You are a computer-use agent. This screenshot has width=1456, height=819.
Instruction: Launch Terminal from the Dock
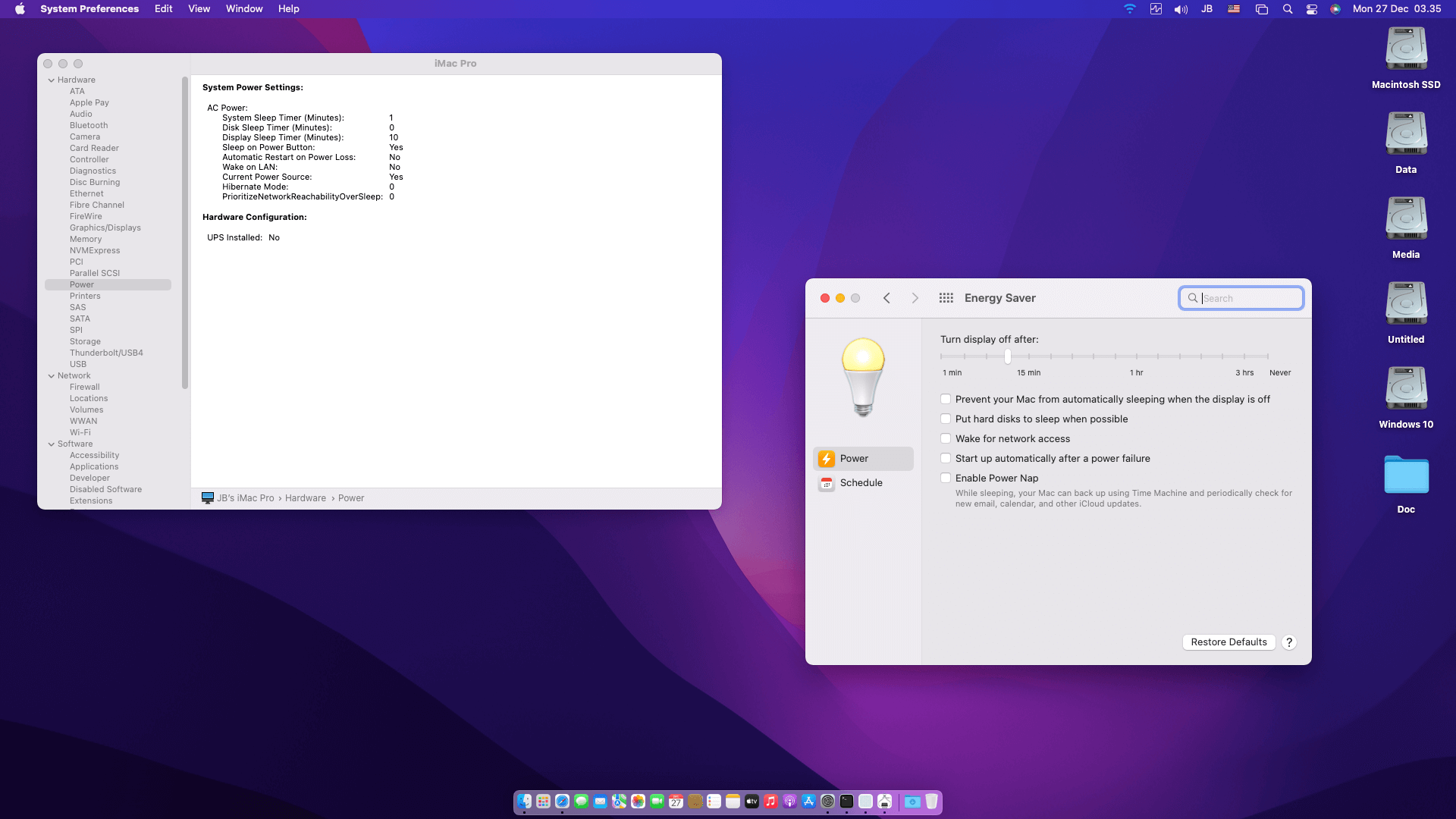point(846,802)
